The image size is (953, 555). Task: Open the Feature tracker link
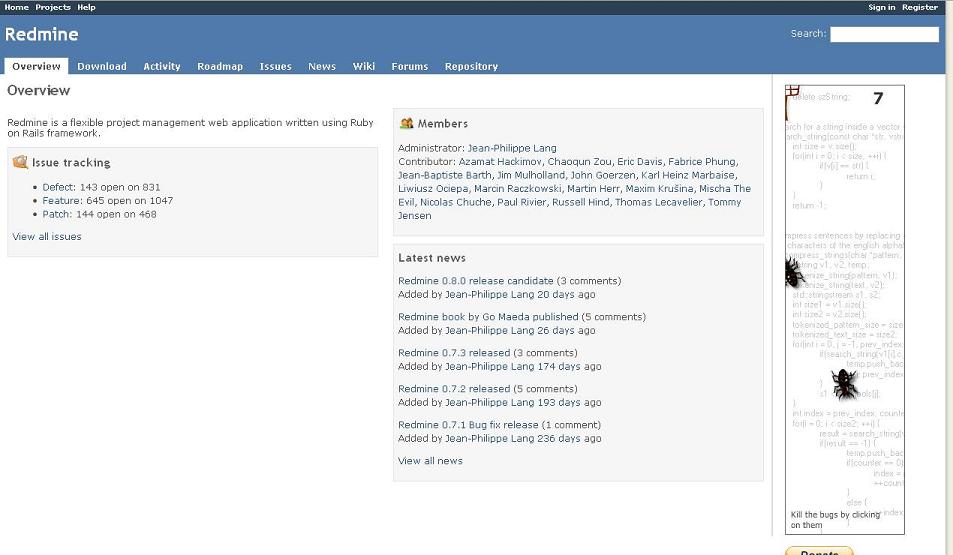coord(61,201)
